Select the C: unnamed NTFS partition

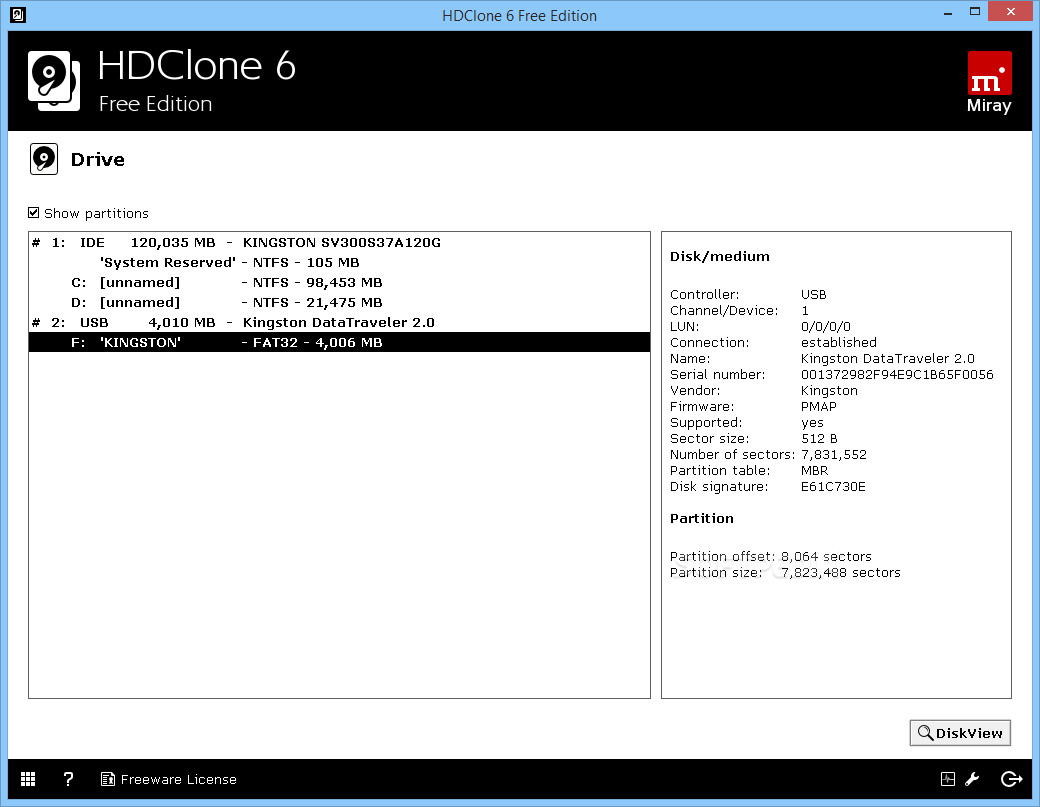tap(339, 282)
